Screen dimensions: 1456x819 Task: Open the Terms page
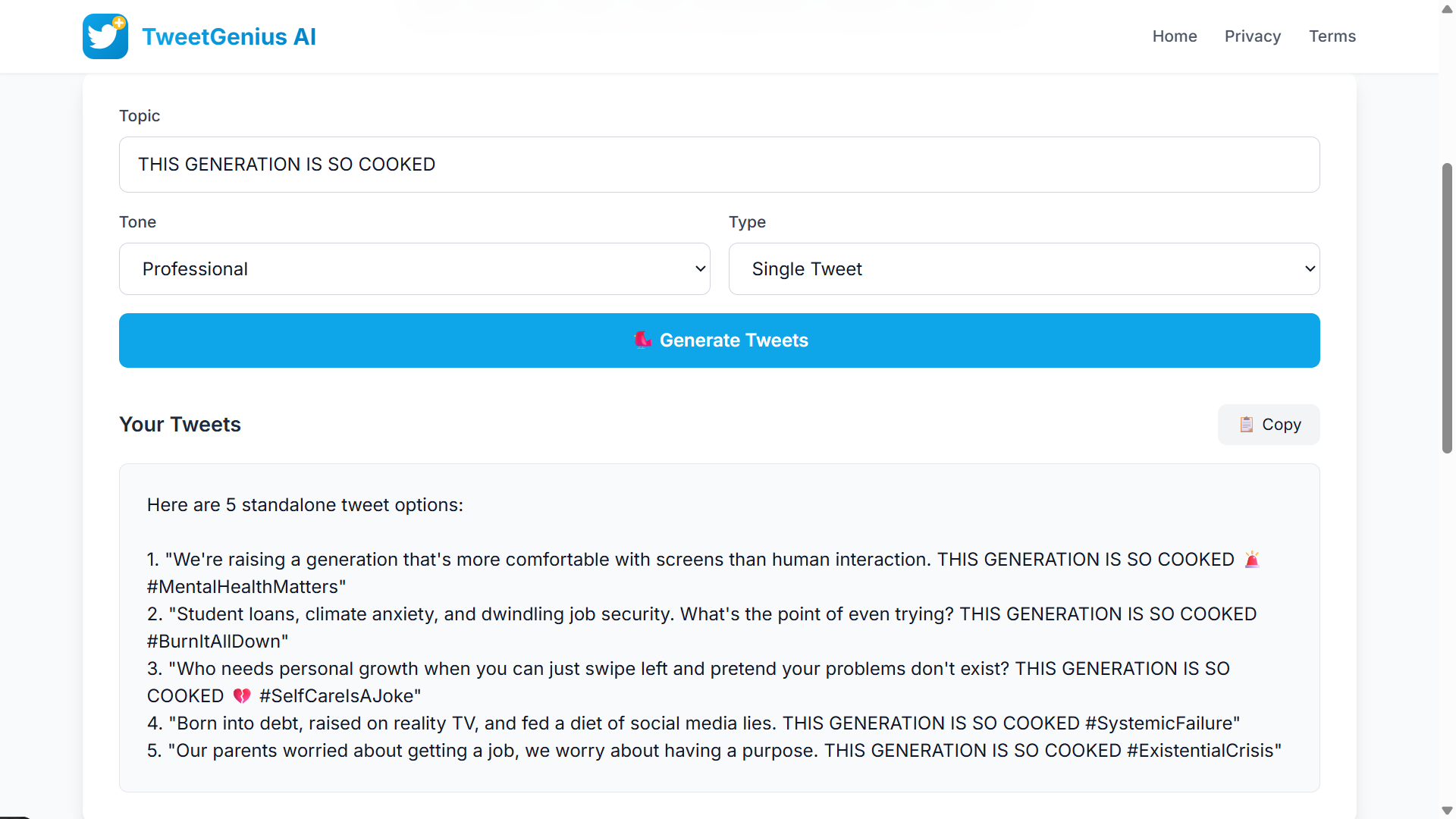click(1332, 36)
